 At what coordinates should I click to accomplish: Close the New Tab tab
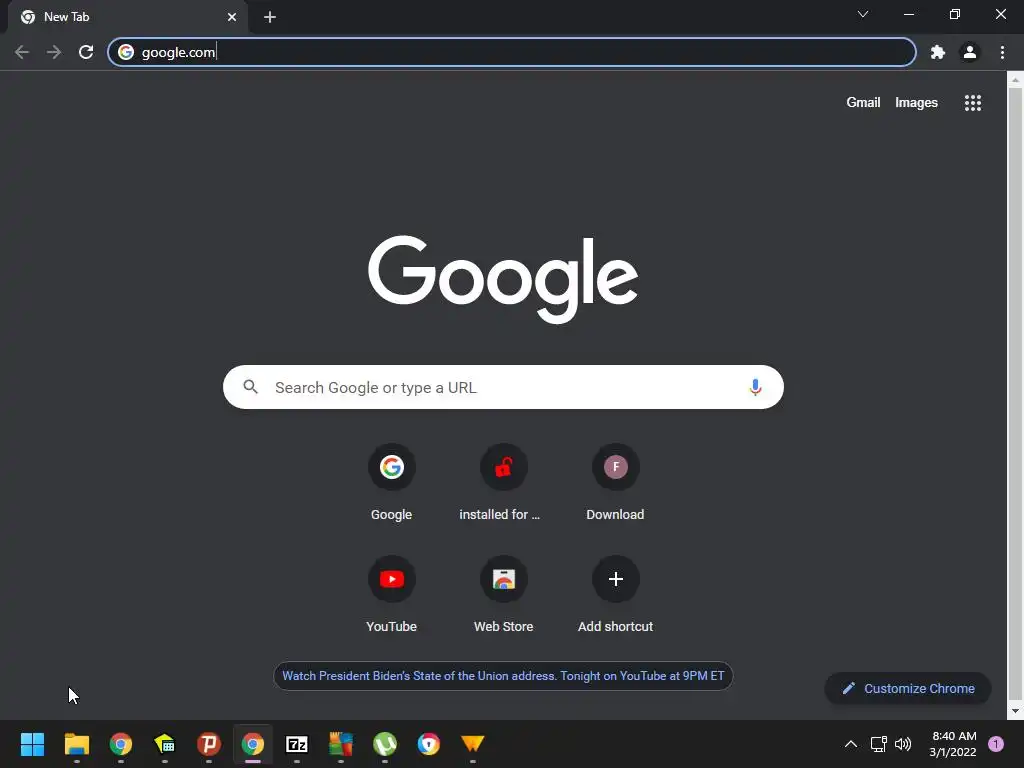(232, 17)
